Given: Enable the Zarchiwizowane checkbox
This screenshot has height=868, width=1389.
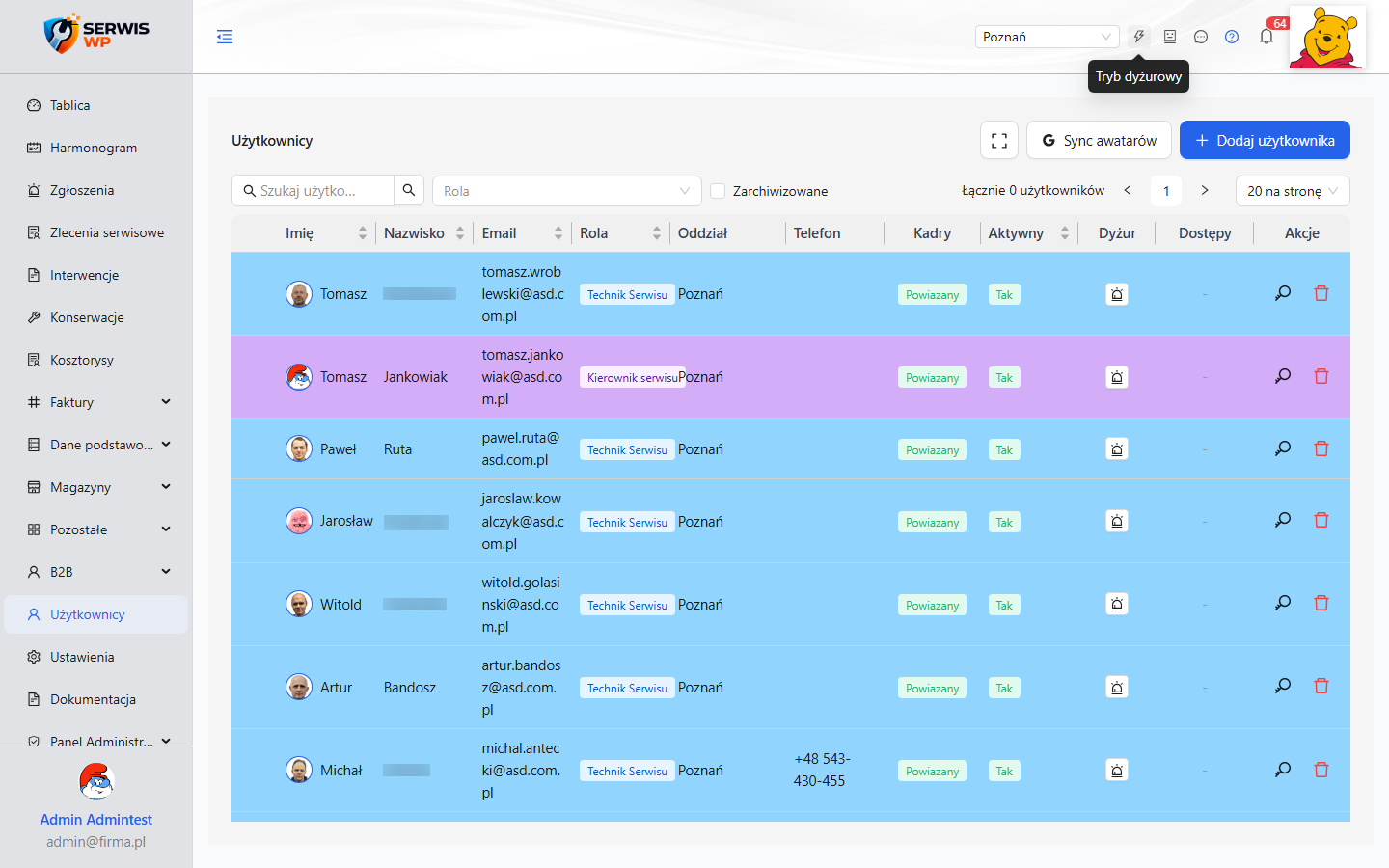Looking at the screenshot, I should [718, 191].
